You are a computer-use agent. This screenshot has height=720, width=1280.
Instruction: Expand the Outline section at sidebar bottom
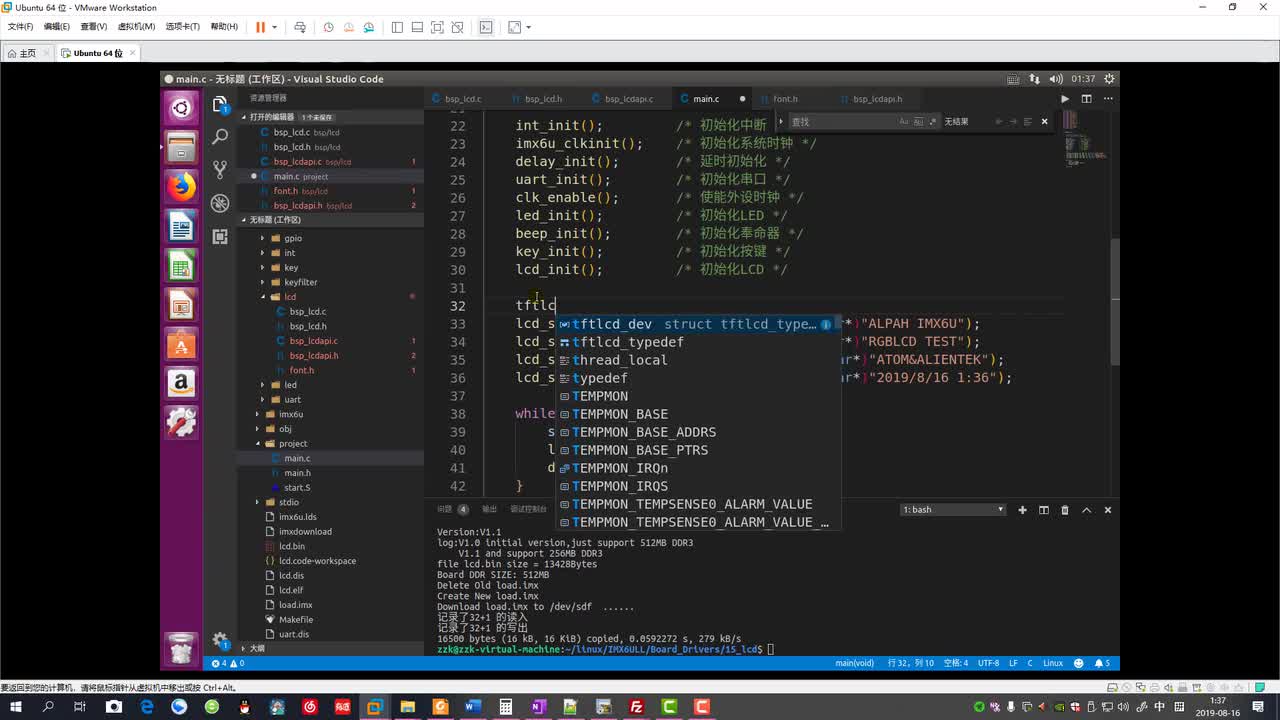tap(330, 648)
